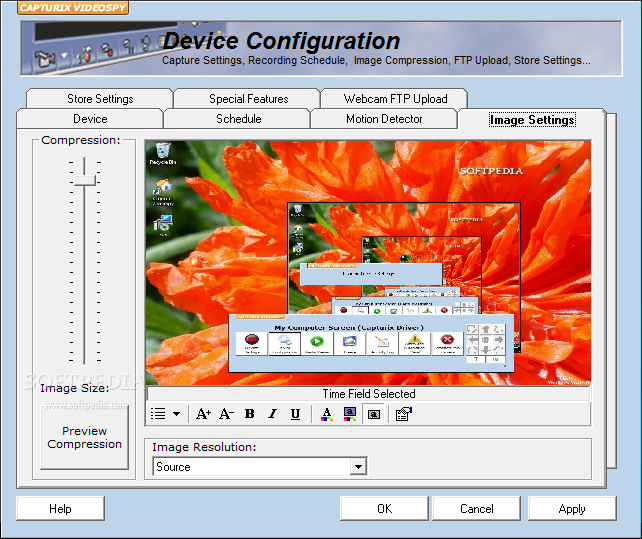
Task: Select the Device tab
Action: click(x=90, y=119)
